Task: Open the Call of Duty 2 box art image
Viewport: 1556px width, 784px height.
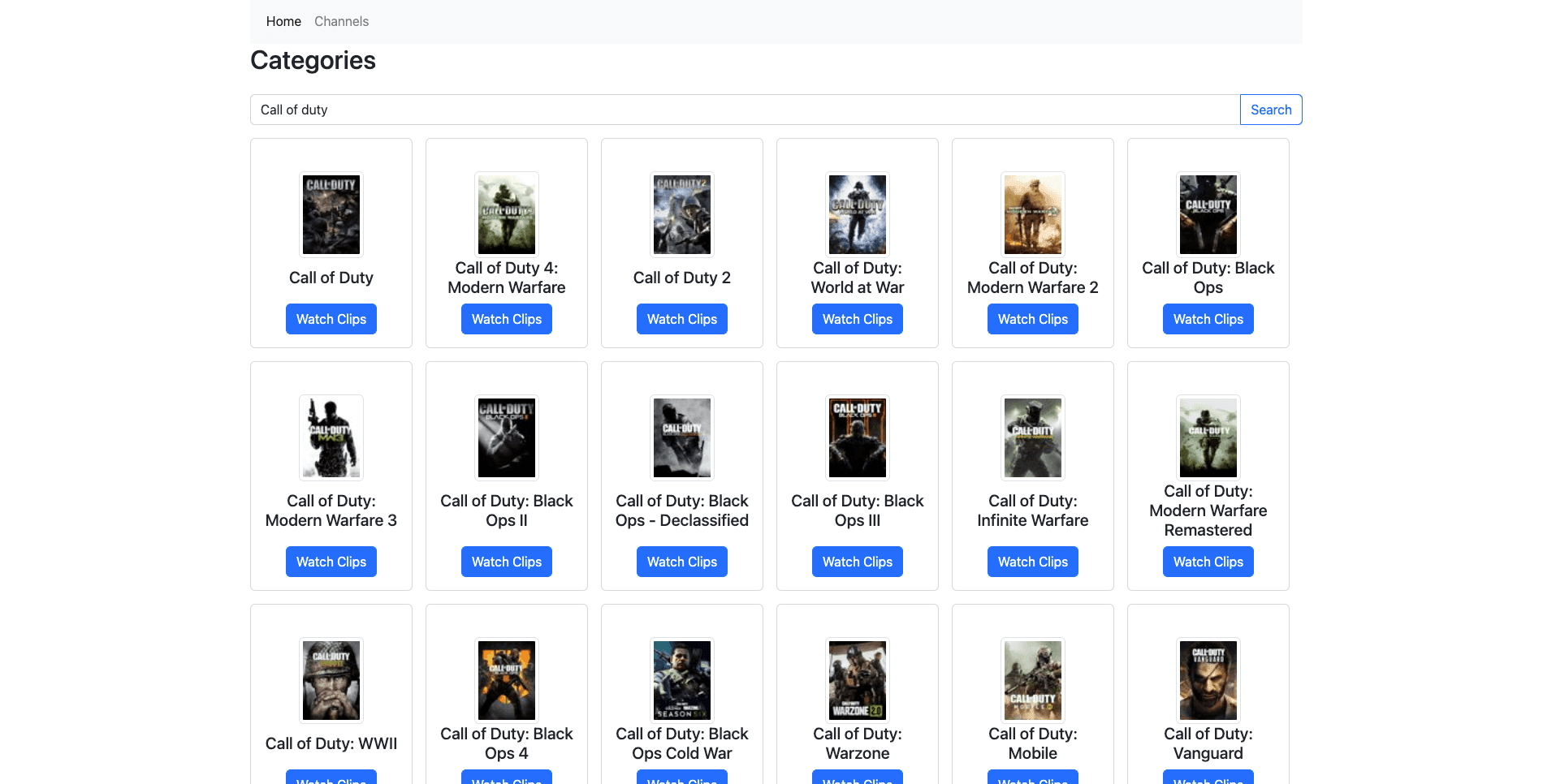Action: pos(681,213)
